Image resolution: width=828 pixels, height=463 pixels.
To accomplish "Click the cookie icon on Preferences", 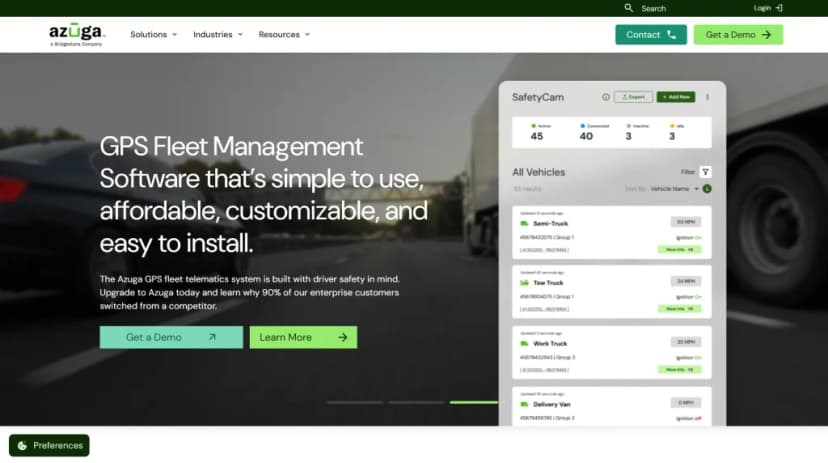I will (22, 446).
